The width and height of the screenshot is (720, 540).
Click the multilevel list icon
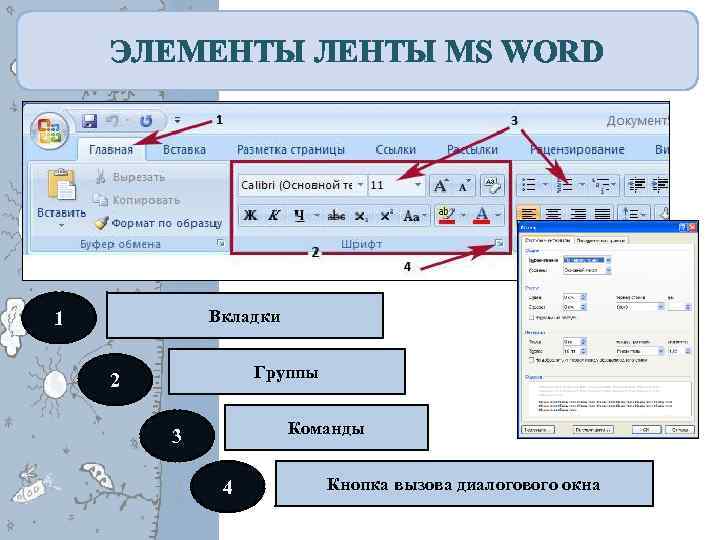(x=602, y=185)
